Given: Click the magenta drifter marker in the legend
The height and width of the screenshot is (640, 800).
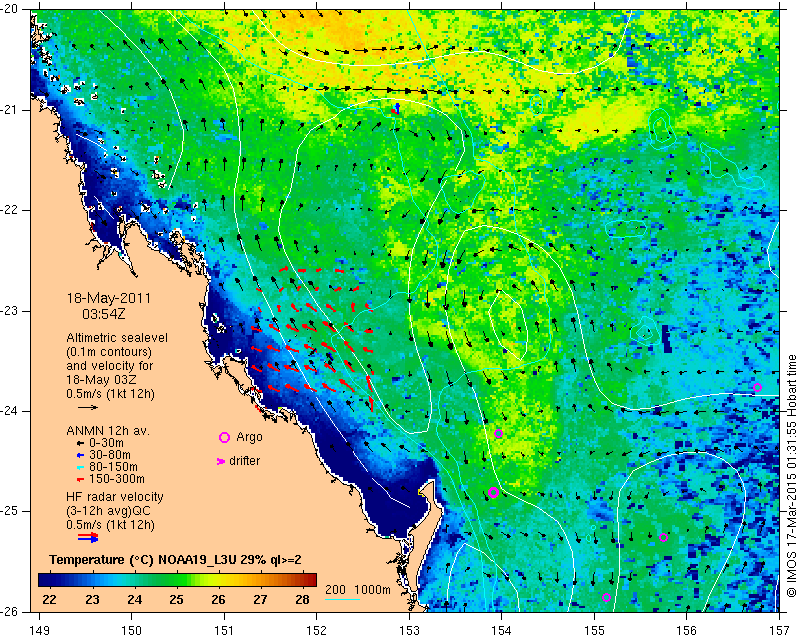Looking at the screenshot, I should (221, 461).
